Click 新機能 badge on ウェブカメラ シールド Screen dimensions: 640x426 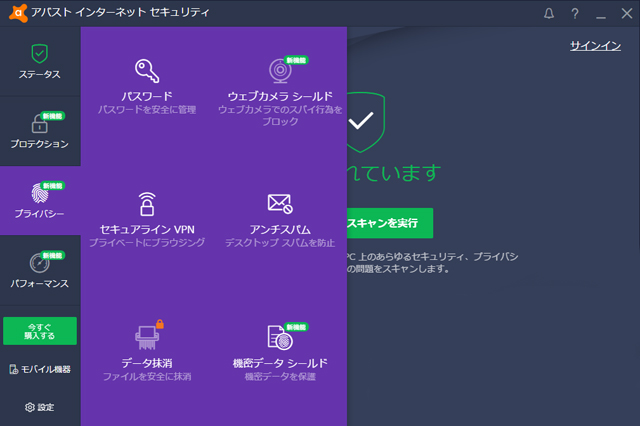[x=296, y=60]
